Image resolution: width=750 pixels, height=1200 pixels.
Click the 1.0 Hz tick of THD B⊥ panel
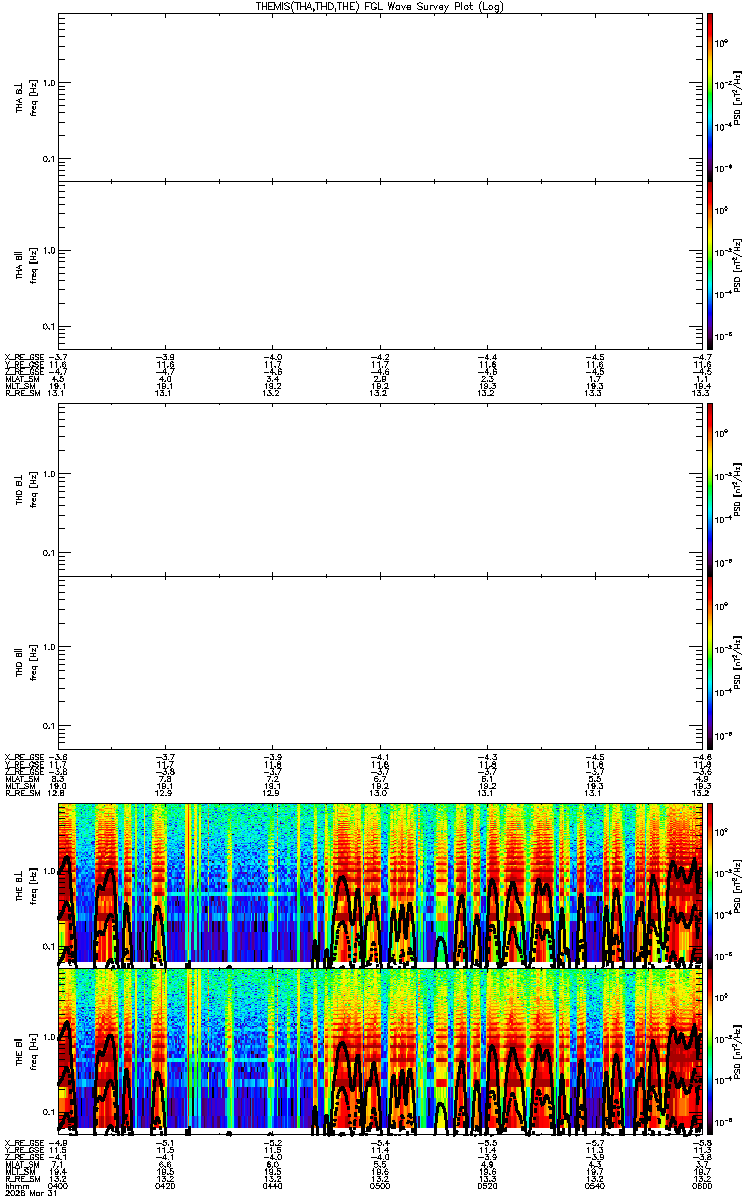pos(49,474)
